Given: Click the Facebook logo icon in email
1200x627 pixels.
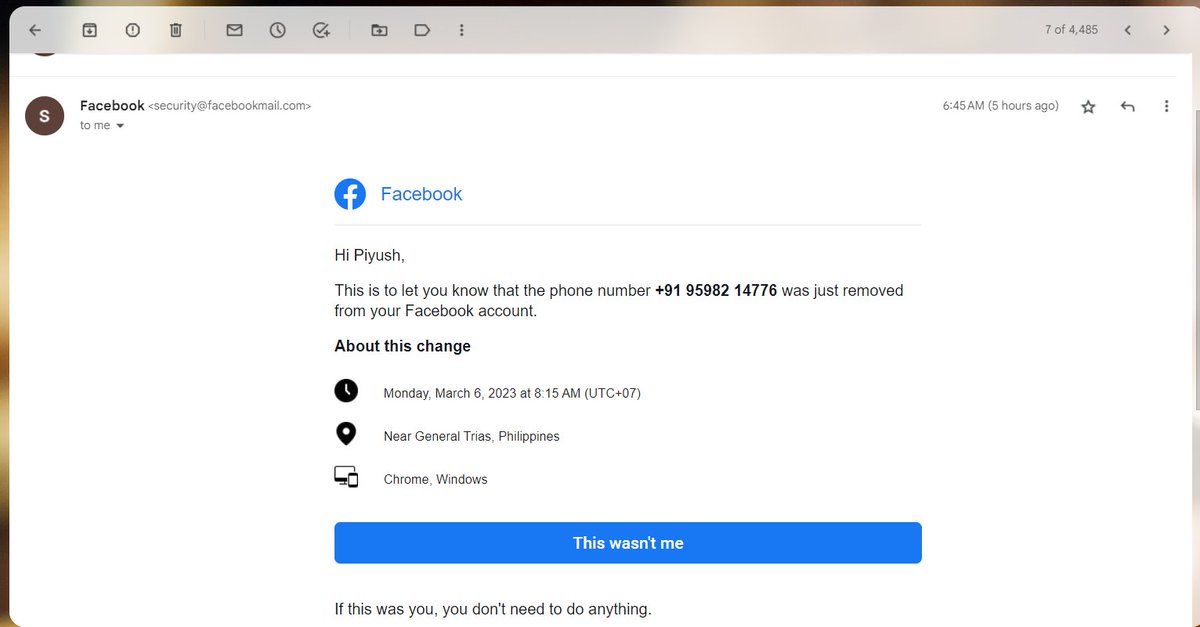Looking at the screenshot, I should pos(350,194).
